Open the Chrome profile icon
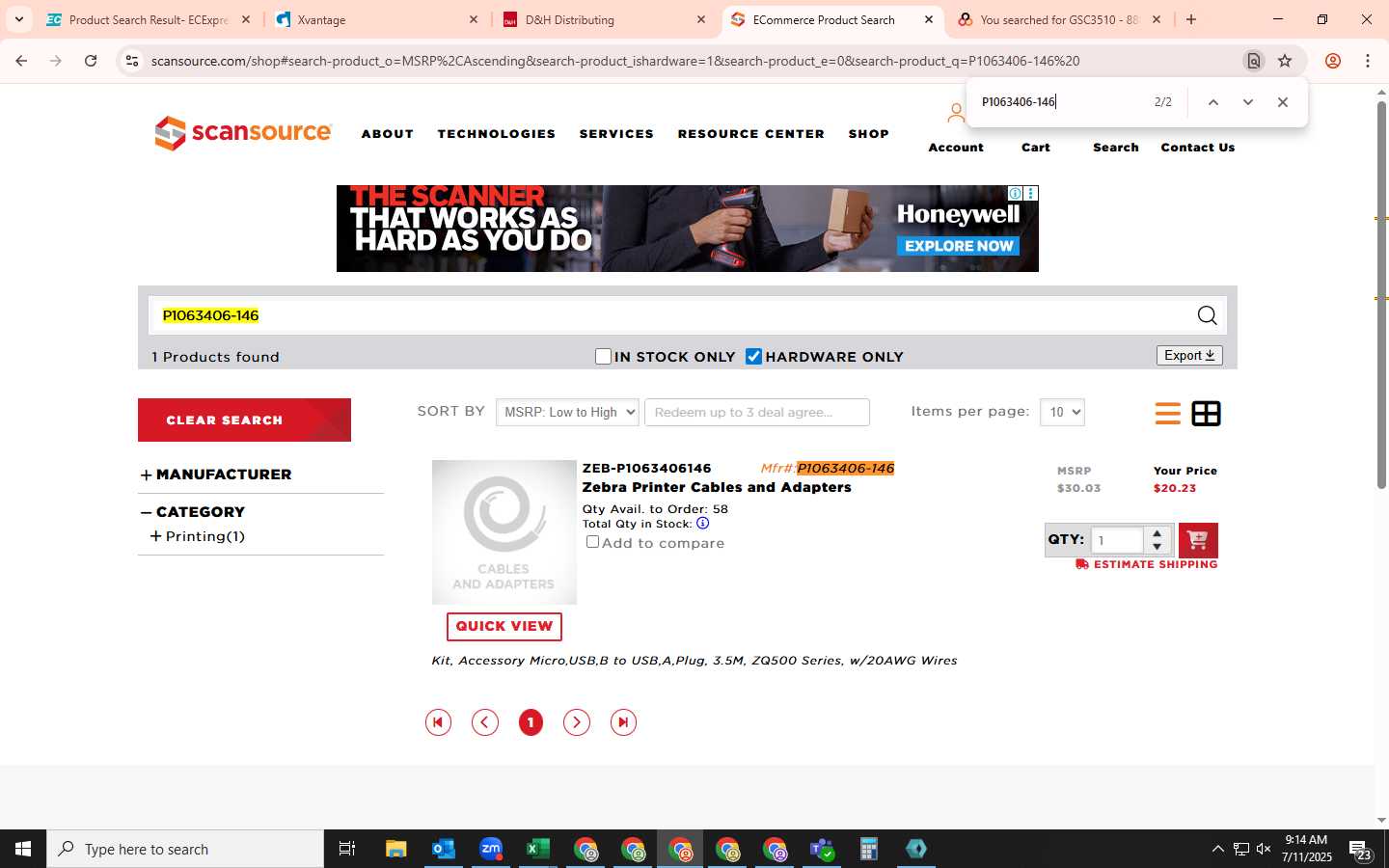 point(1333,61)
